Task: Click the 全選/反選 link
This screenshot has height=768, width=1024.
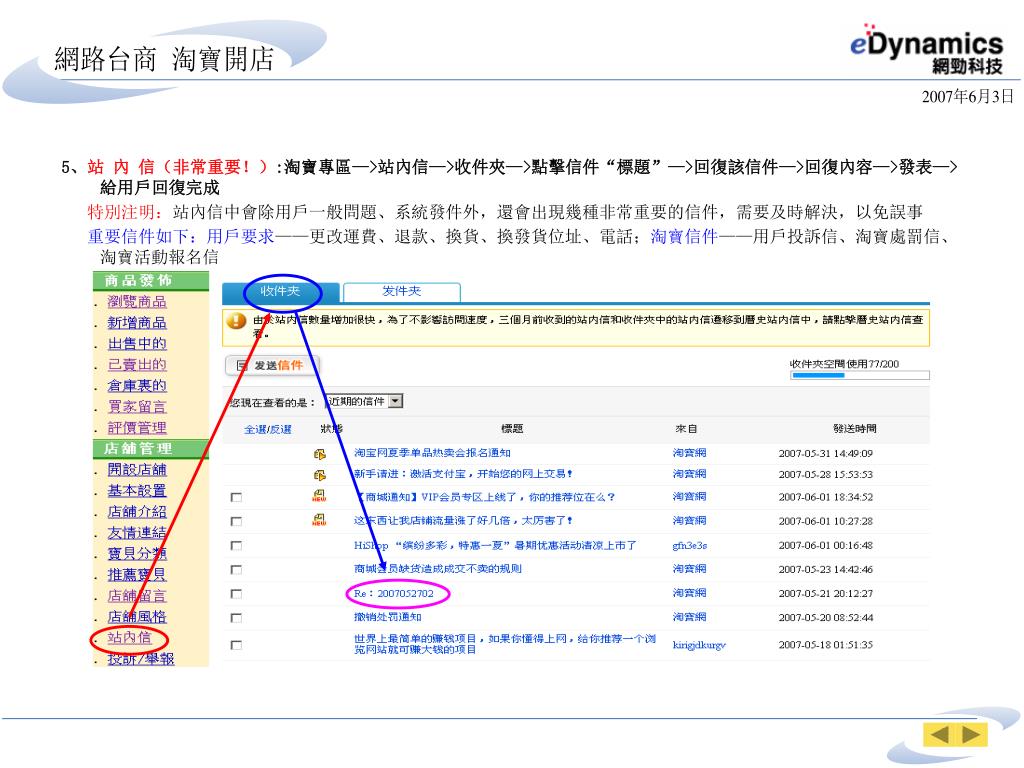Action: (x=268, y=429)
